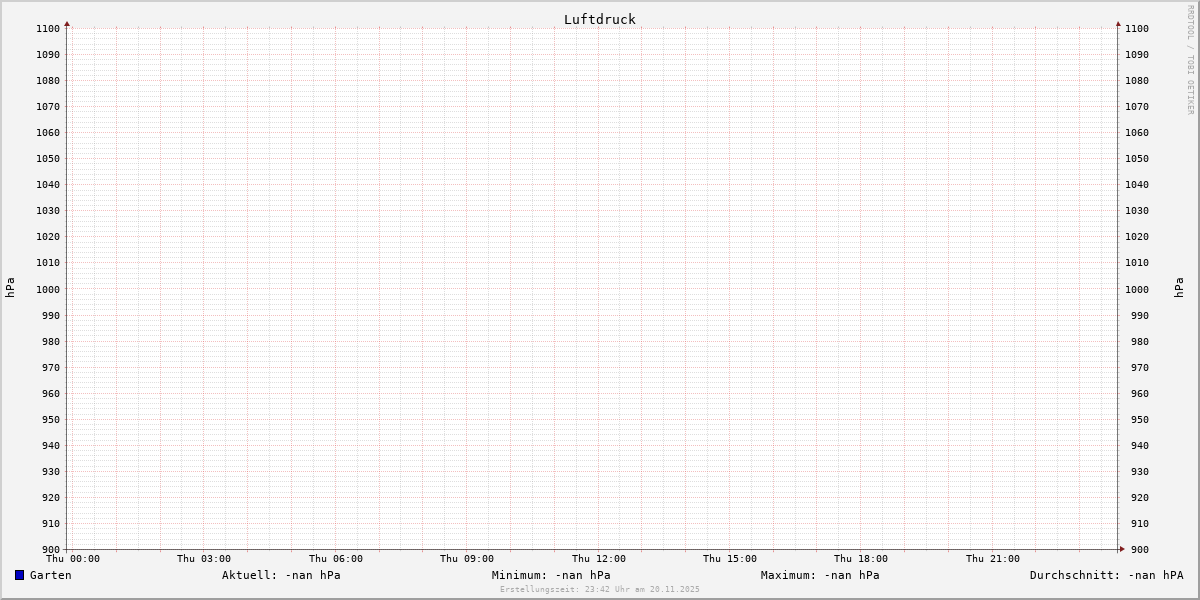This screenshot has height=600, width=1200.
Task: Click the Thu 21:00 time label
Action: 993,559
